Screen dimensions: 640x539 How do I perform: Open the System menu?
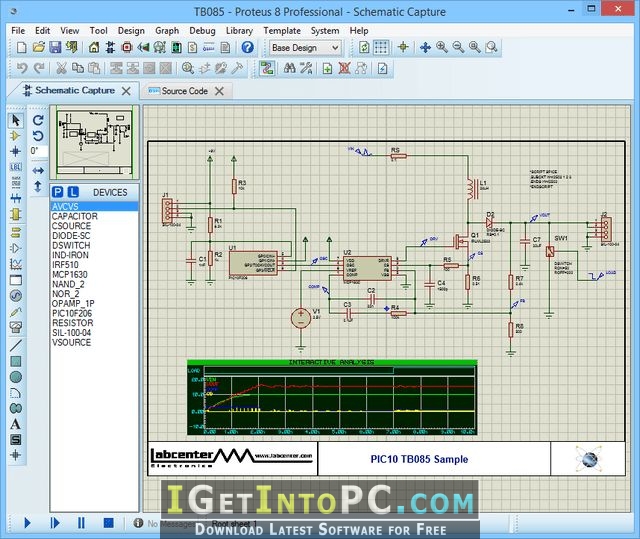tap(325, 31)
